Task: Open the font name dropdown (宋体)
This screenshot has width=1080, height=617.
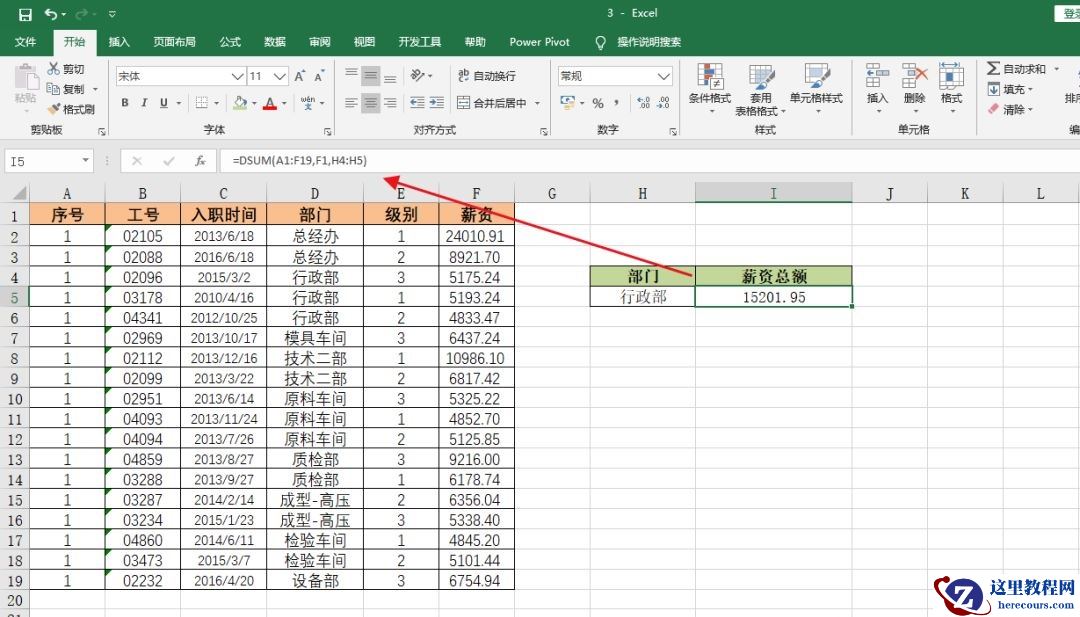Action: click(237, 76)
